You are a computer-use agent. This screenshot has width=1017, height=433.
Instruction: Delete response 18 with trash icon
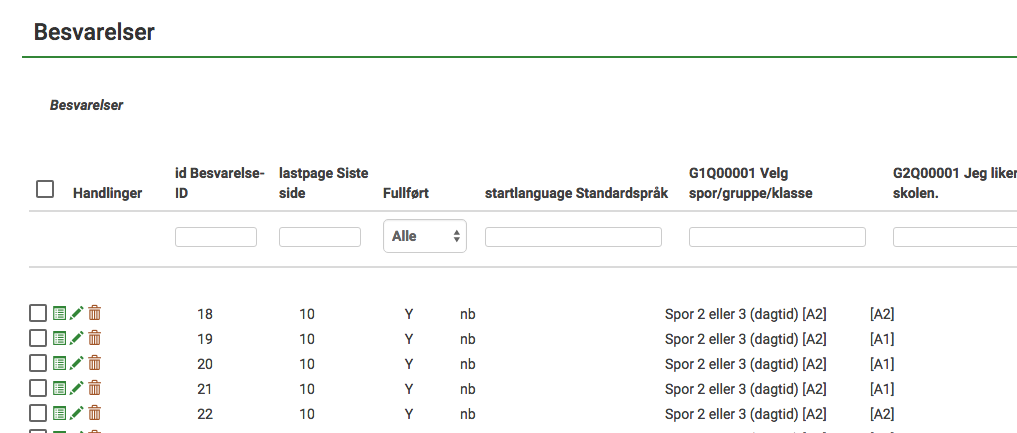94,313
